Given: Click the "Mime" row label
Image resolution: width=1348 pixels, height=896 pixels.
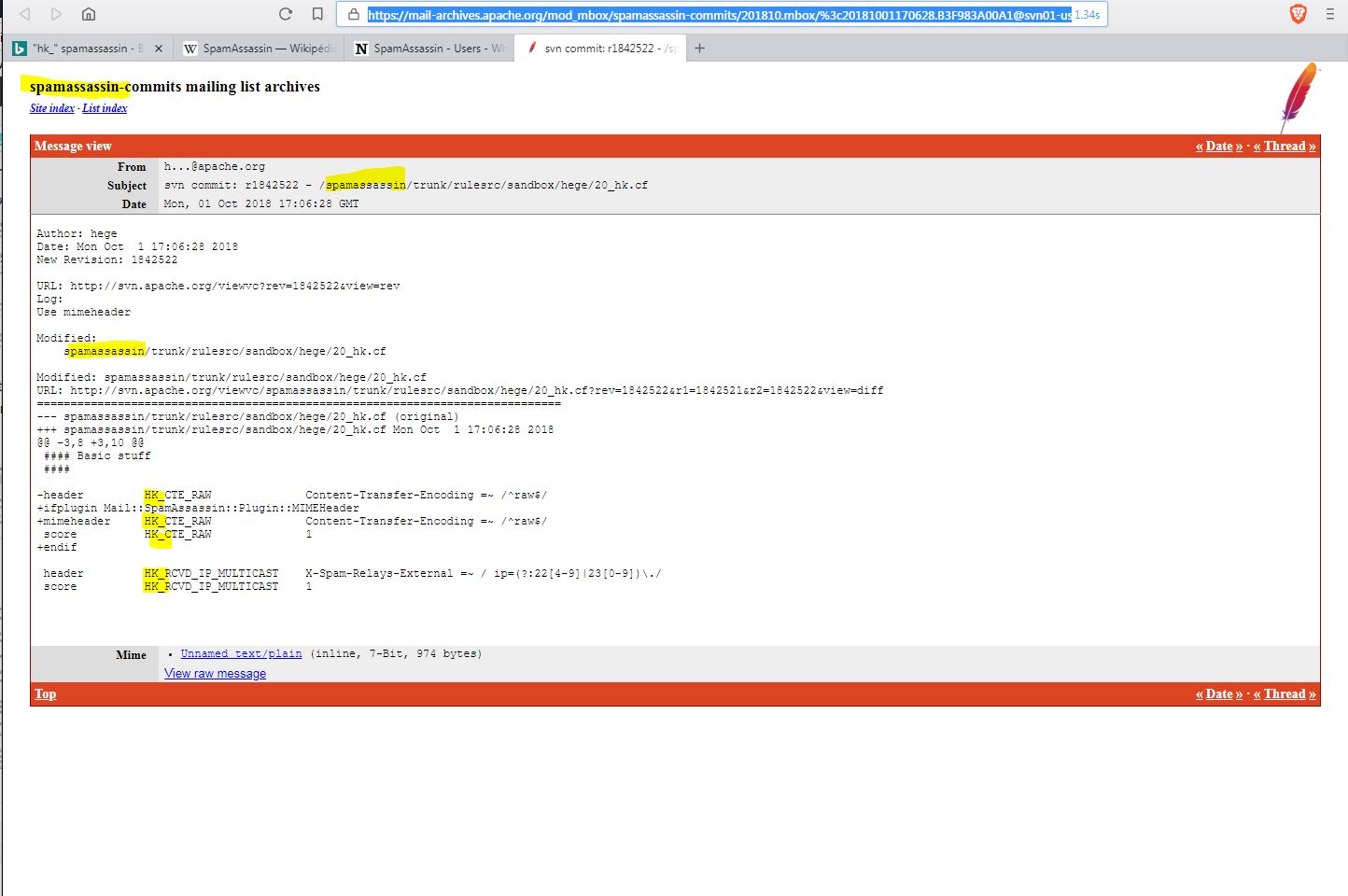Looking at the screenshot, I should [131, 655].
